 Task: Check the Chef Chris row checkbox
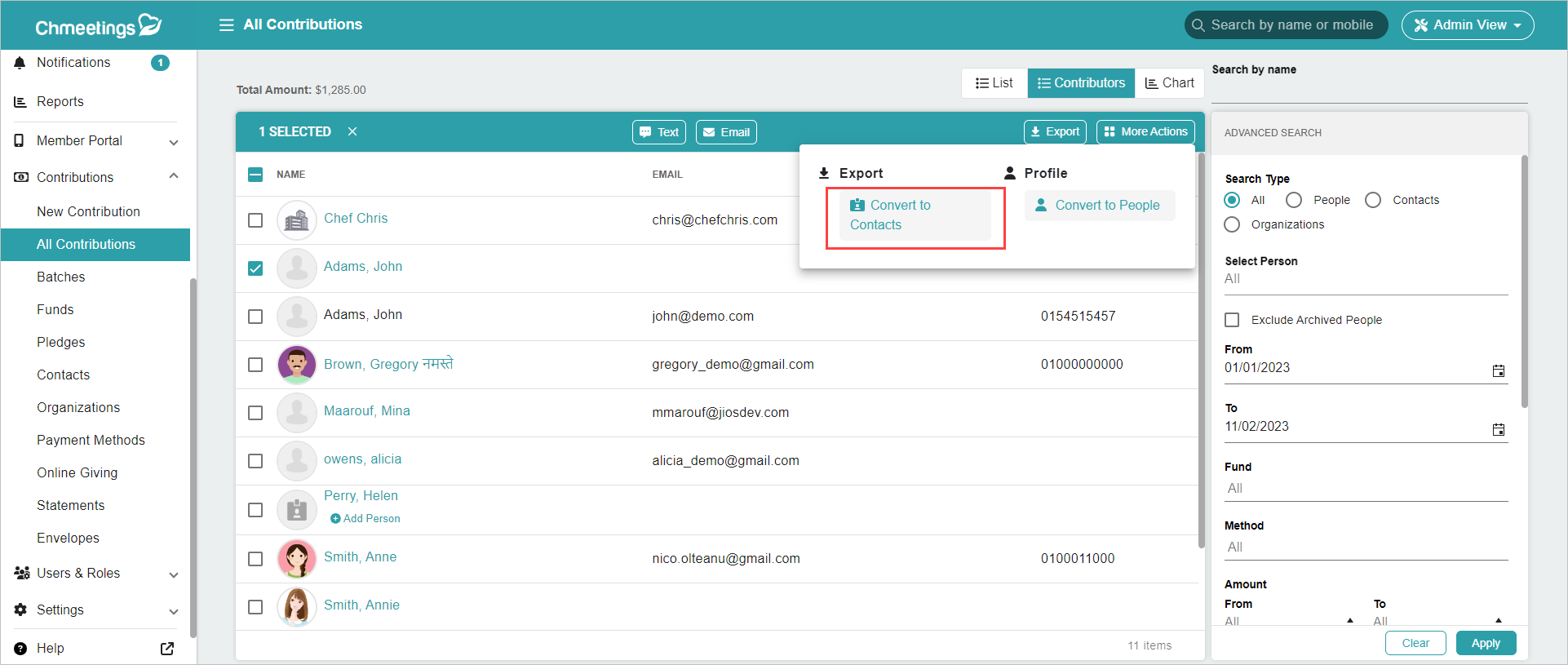point(255,220)
